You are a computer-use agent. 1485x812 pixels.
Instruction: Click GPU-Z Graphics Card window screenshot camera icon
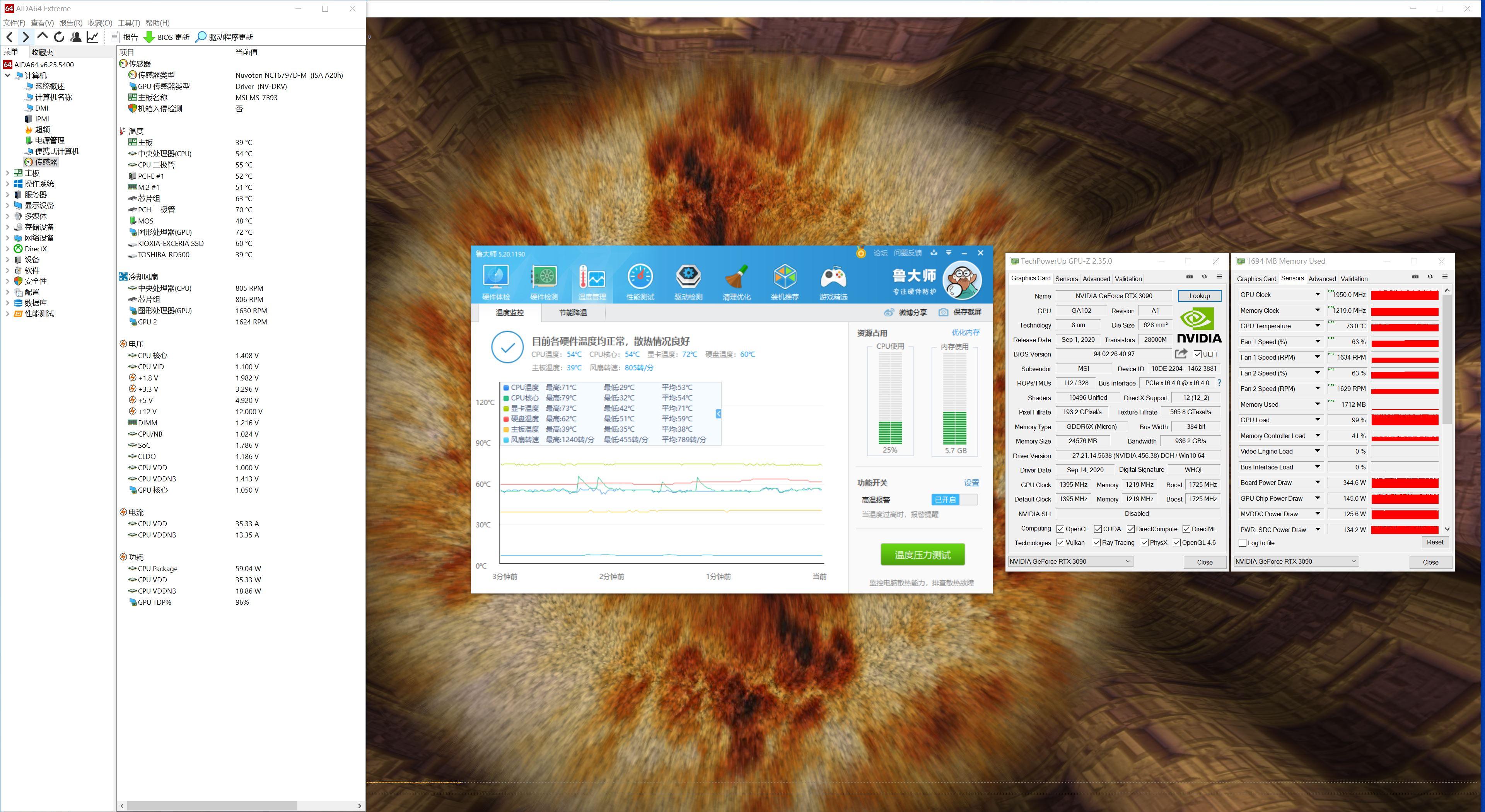(x=1189, y=276)
